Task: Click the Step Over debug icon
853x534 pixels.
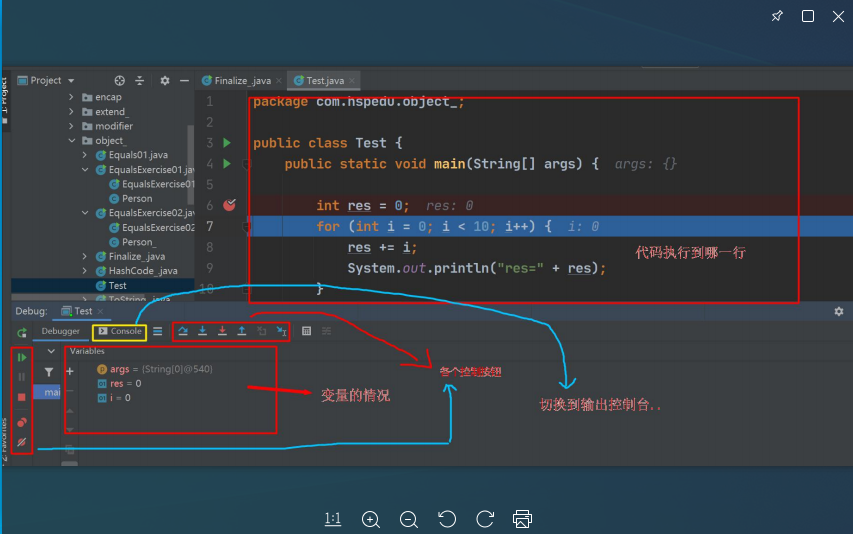Action: coord(183,331)
